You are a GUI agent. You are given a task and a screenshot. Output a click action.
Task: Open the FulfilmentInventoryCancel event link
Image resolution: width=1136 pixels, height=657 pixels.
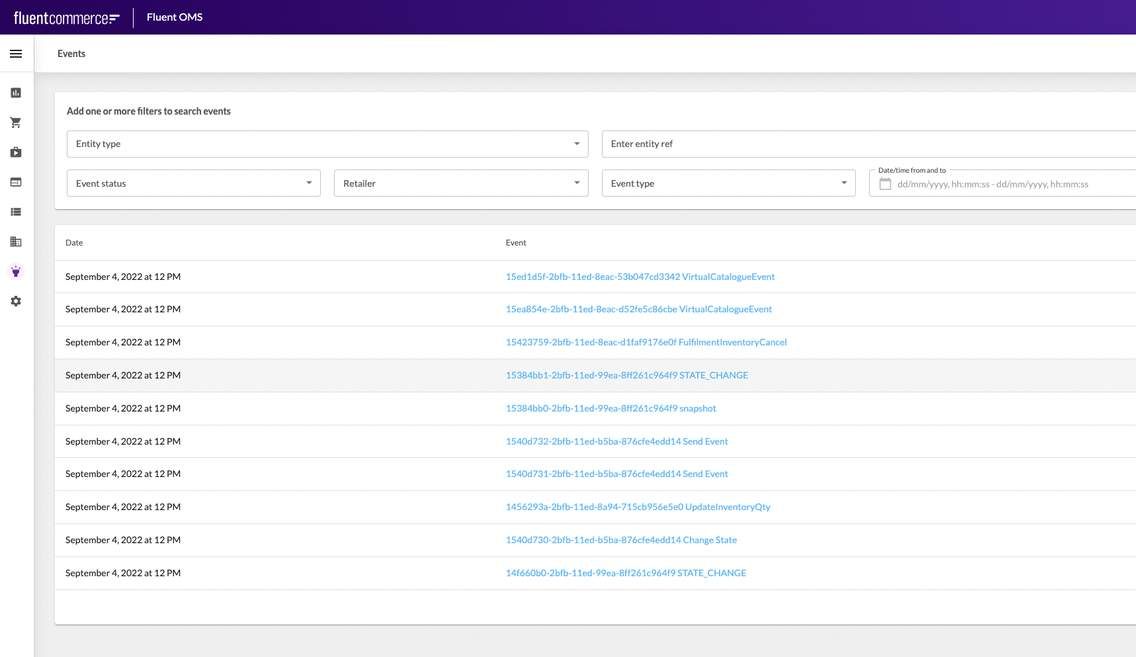[646, 342]
